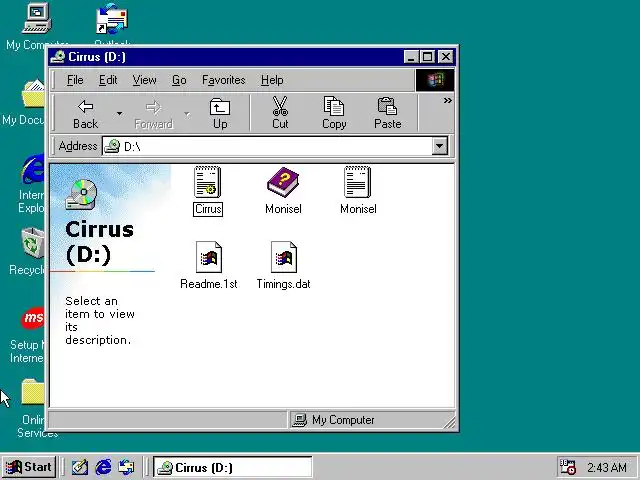
Task: Expand the toolbar overflow chevron
Action: (x=447, y=100)
